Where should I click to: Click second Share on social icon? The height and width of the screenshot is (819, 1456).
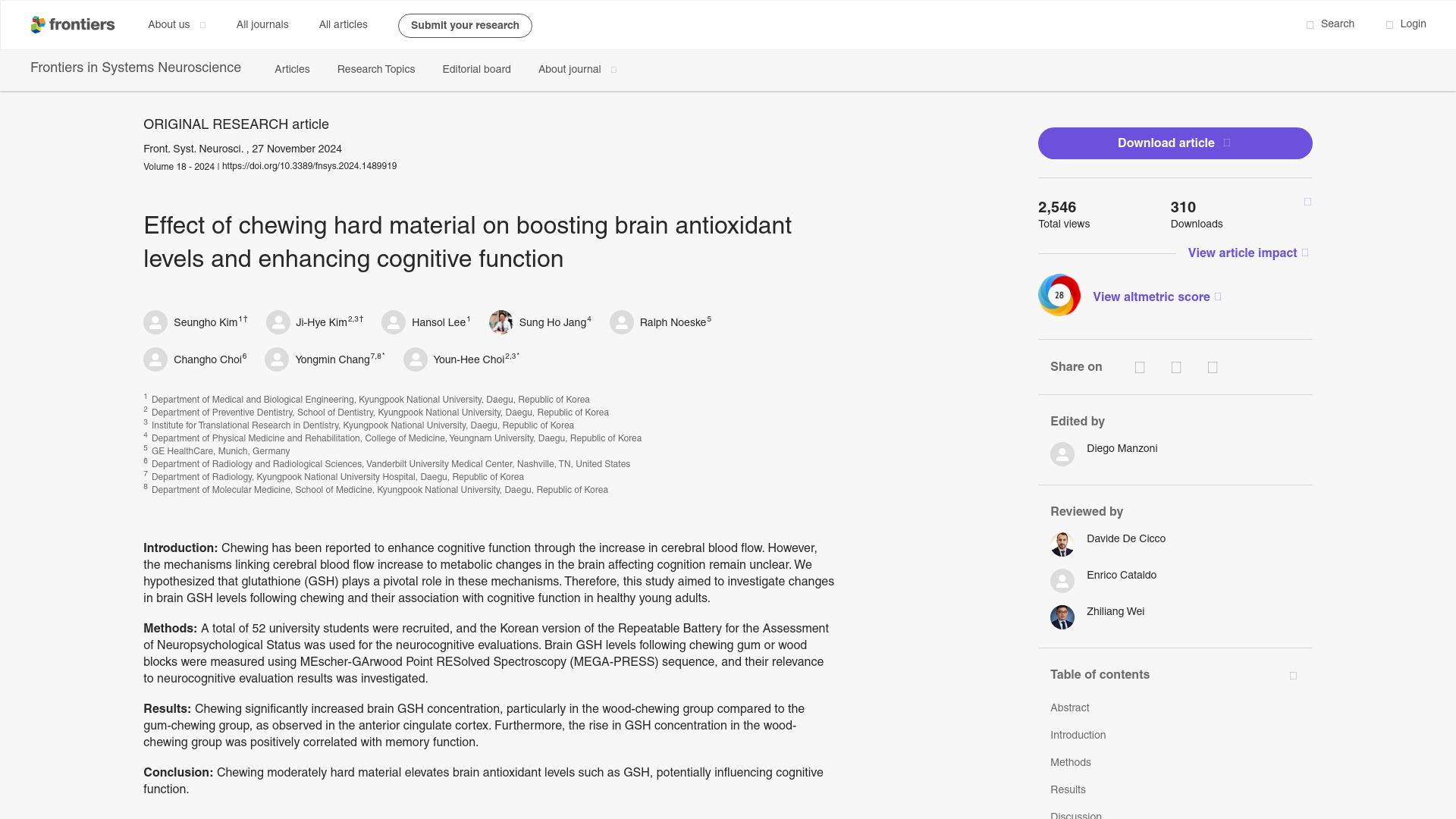(1176, 368)
